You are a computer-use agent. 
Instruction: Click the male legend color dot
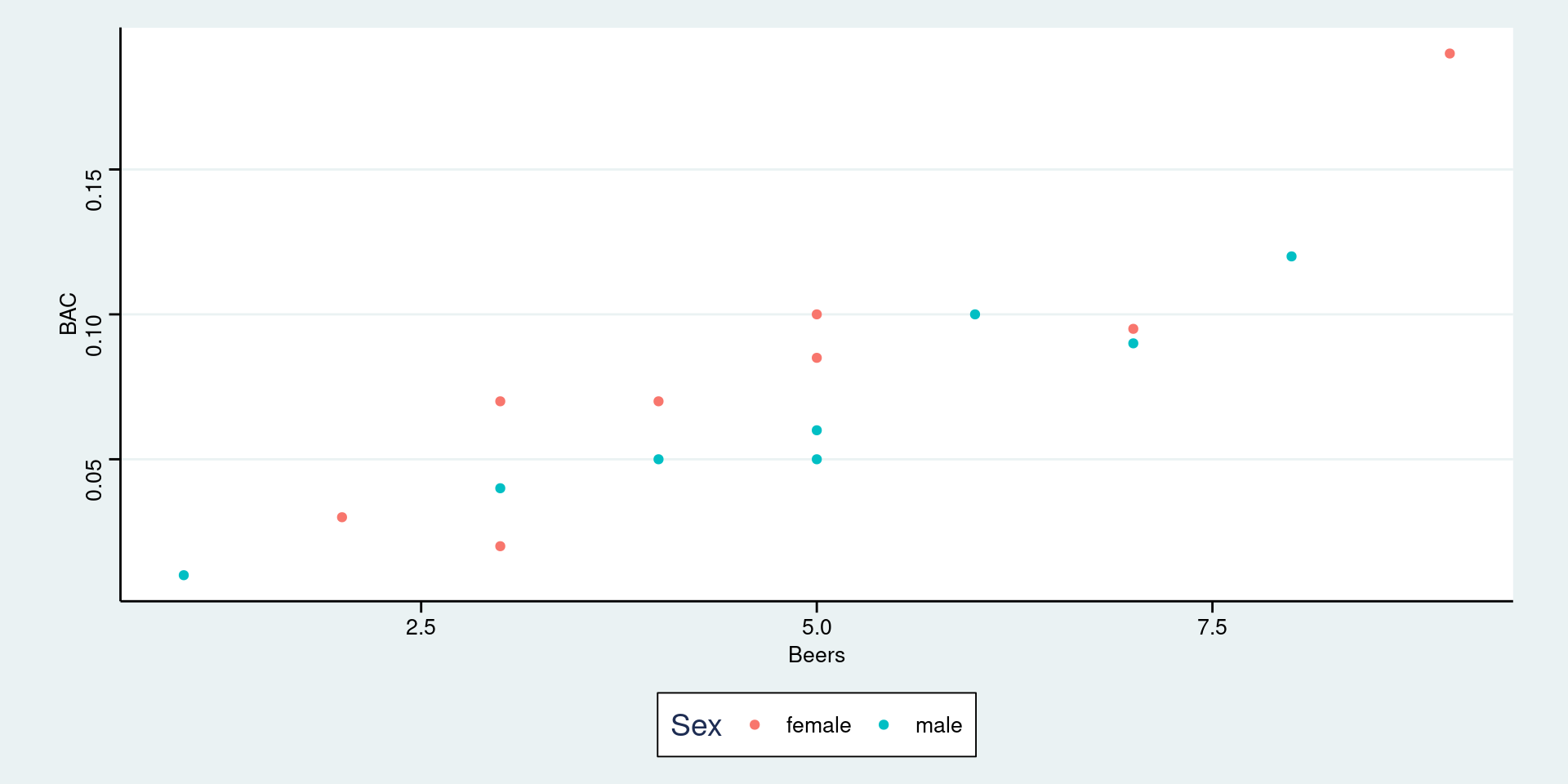tap(884, 725)
